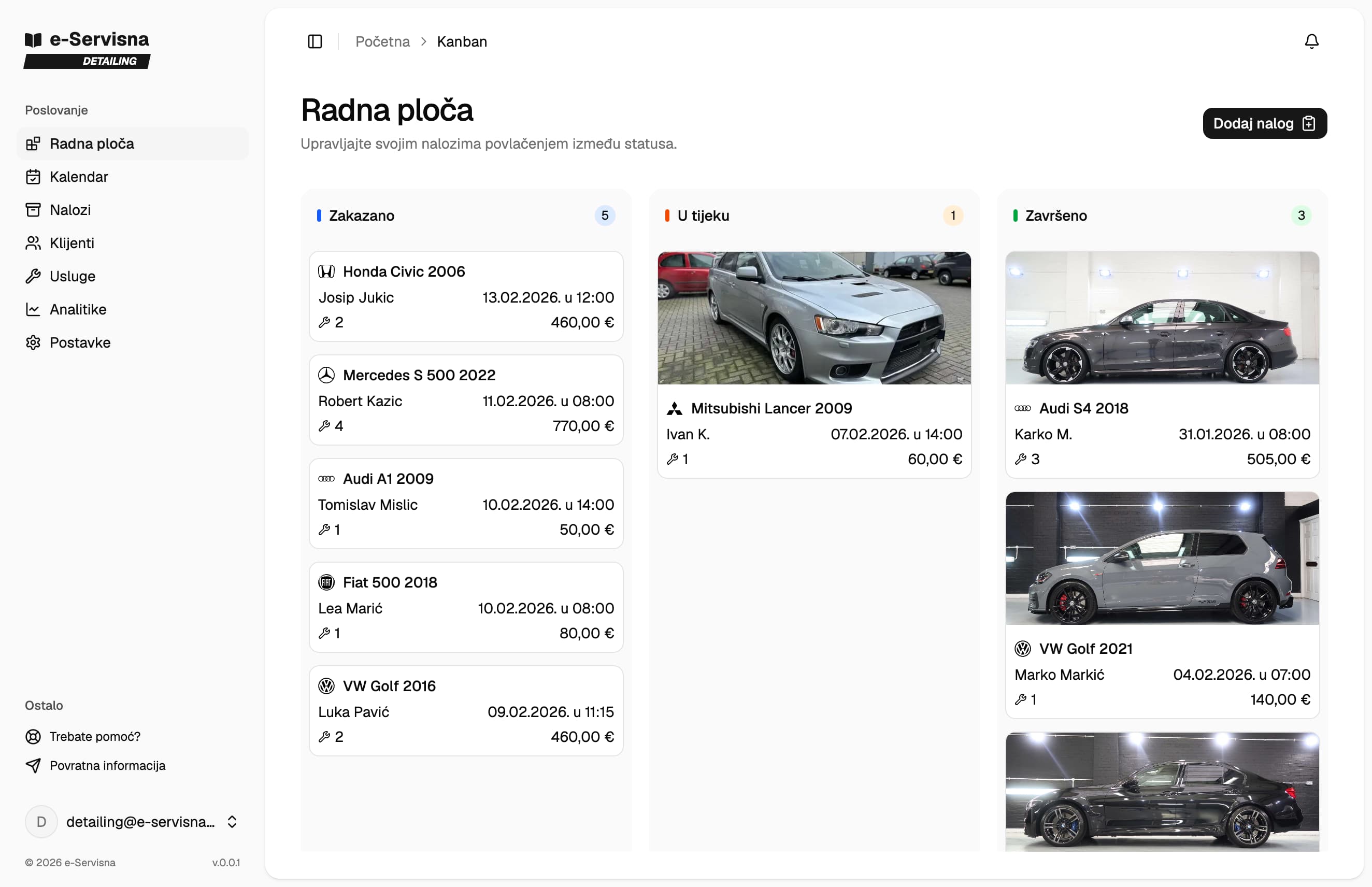Click the Mitsubishi Lancer photo thumbnail
This screenshot has height=887, width=1372.
tap(813, 318)
